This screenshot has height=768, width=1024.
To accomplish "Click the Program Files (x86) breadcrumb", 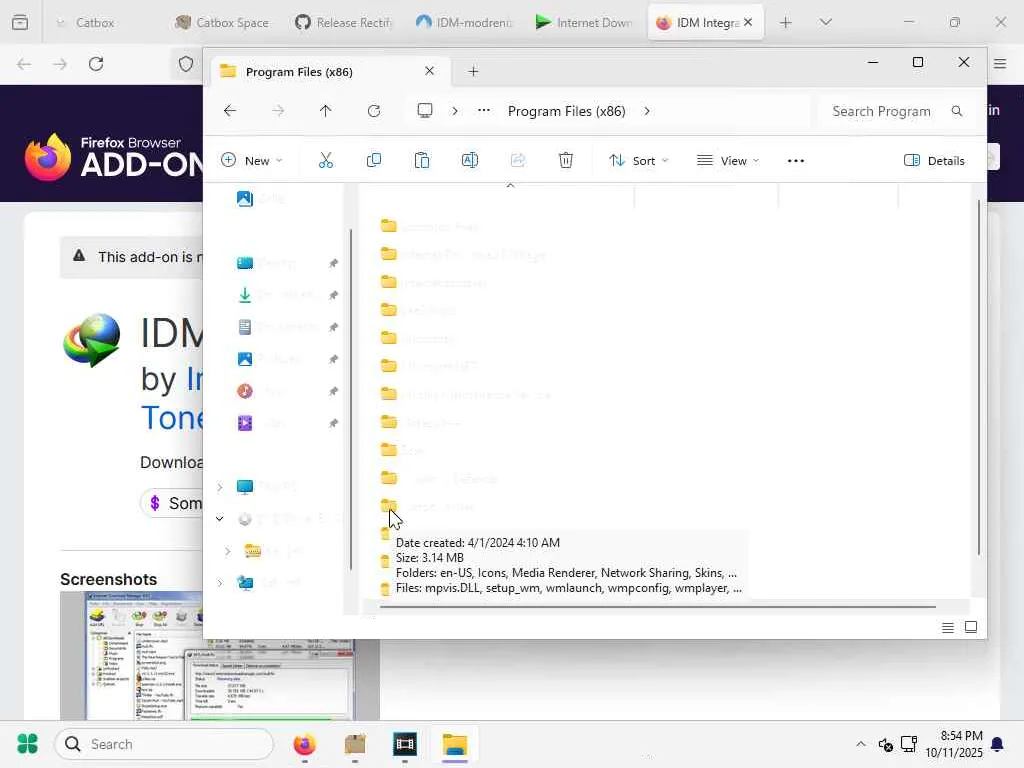I will [567, 111].
